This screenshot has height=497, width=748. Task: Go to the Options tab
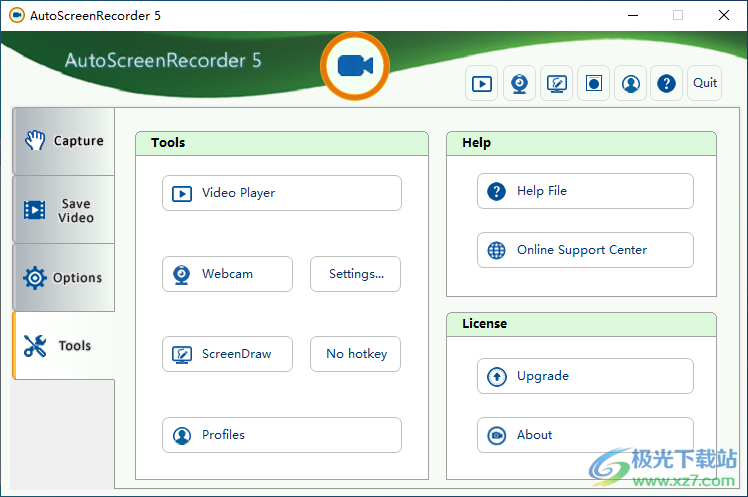[63, 278]
